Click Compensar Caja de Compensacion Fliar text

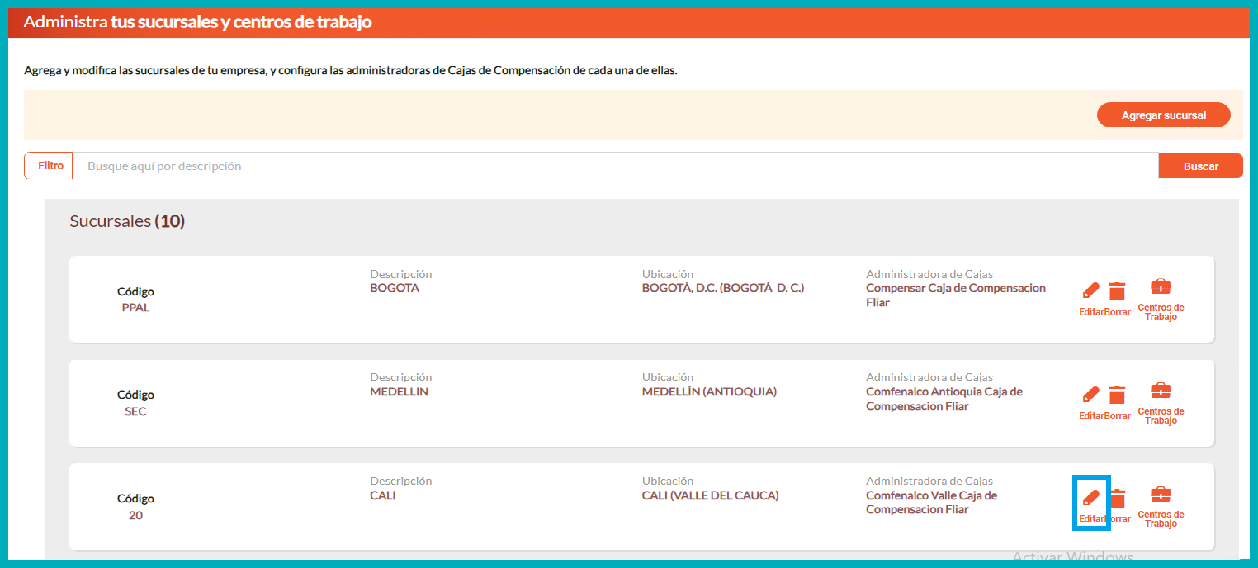956,295
